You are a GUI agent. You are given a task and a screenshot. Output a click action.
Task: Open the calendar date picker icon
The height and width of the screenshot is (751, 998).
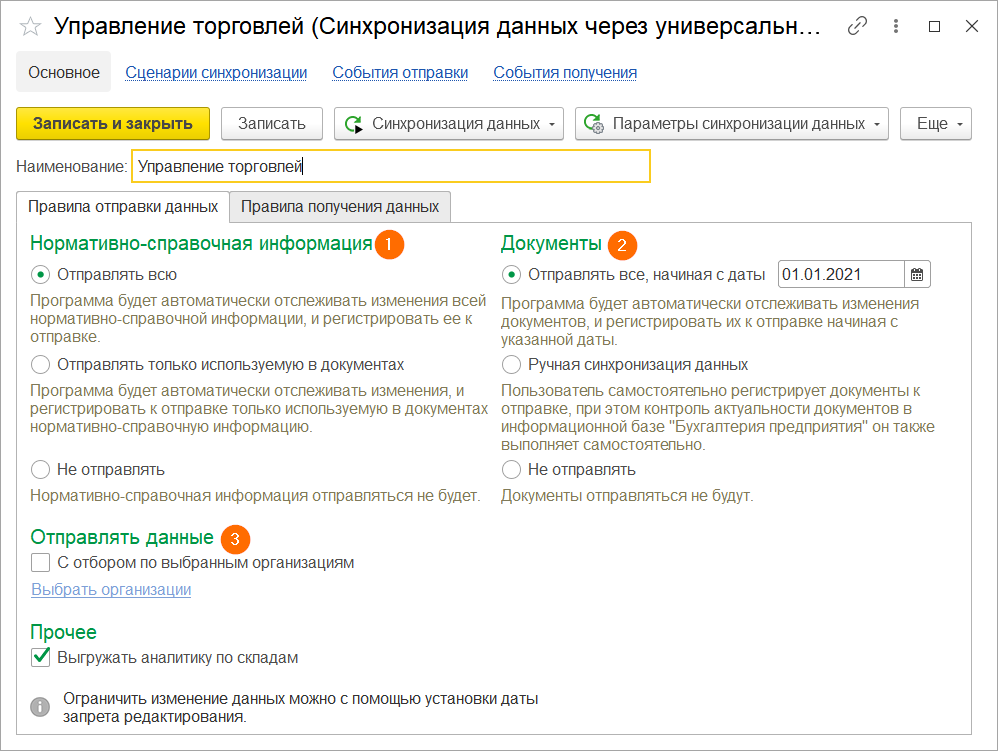coord(917,273)
